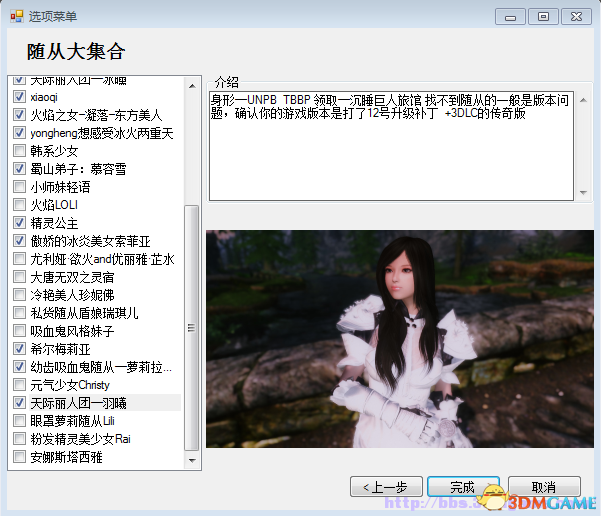The image size is (601, 516).
Task: Toggle 火焰之女-凝落-东方美人 checkbox
Action: pyautogui.click(x=19, y=115)
